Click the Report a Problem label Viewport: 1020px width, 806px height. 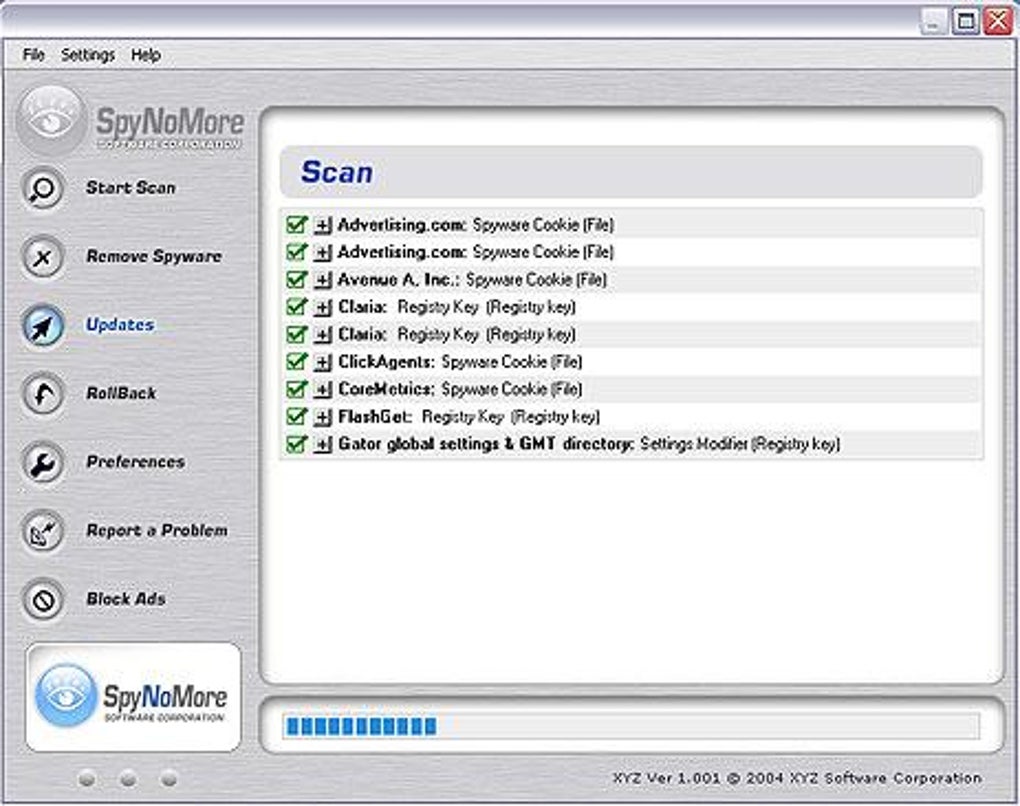157,530
